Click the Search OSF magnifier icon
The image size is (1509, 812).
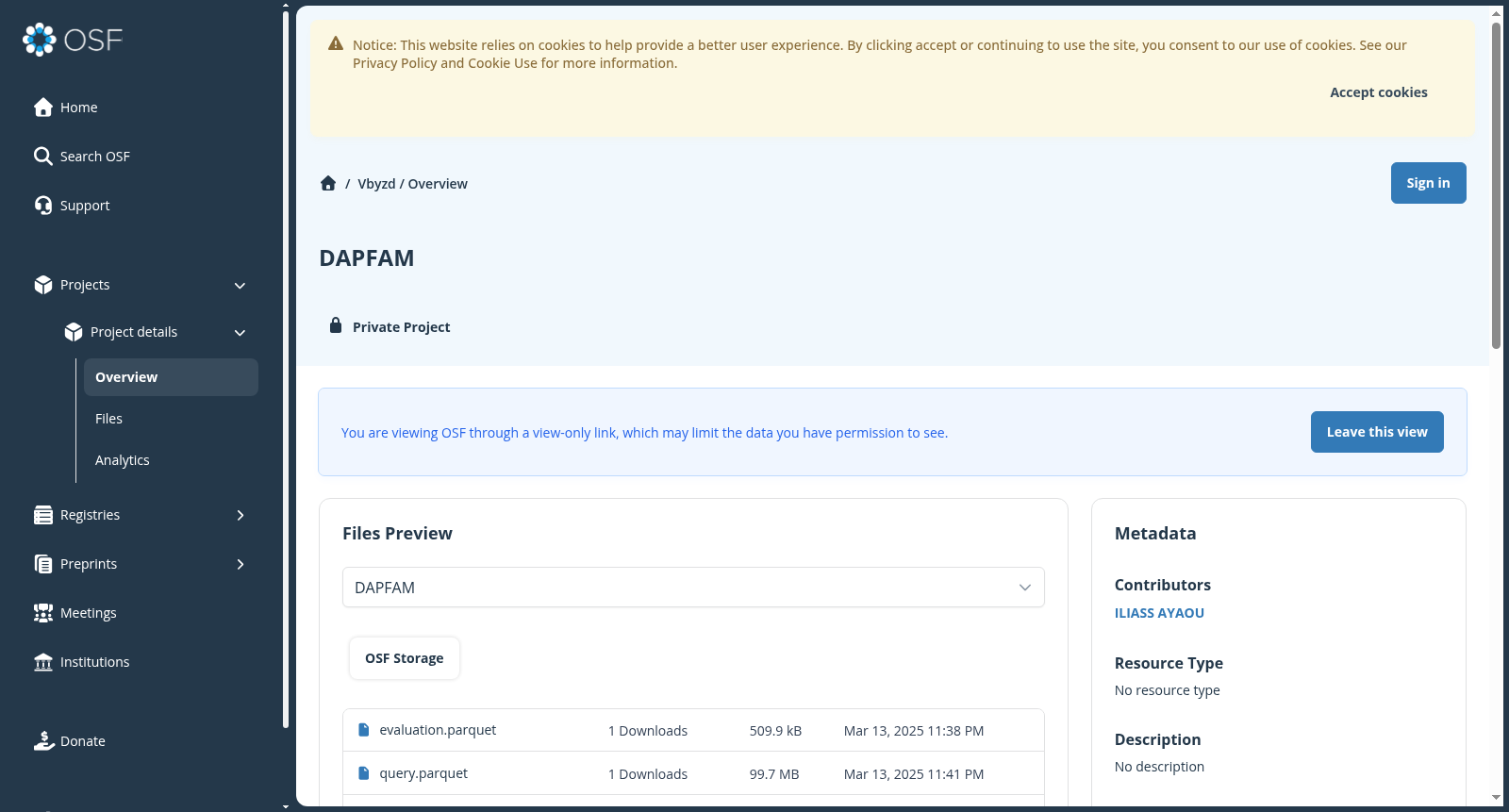(x=43, y=157)
